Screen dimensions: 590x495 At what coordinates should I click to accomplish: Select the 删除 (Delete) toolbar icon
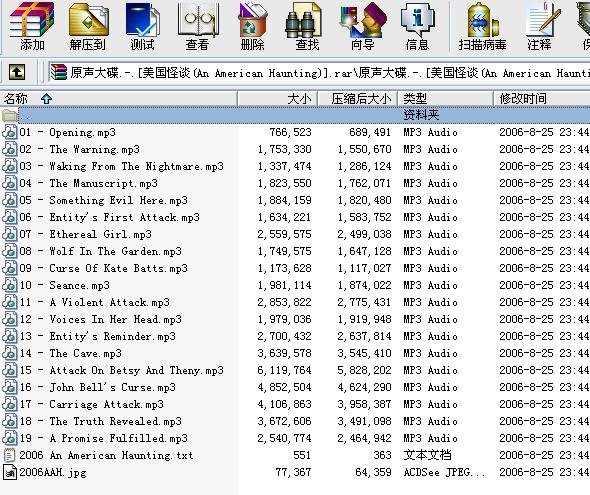click(252, 26)
